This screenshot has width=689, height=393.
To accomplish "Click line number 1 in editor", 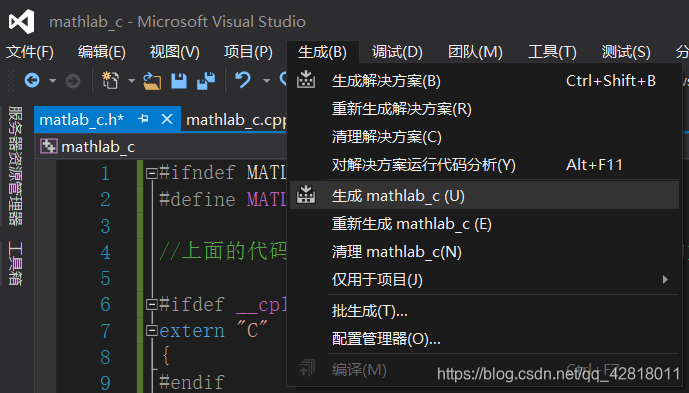I will [x=105, y=173].
